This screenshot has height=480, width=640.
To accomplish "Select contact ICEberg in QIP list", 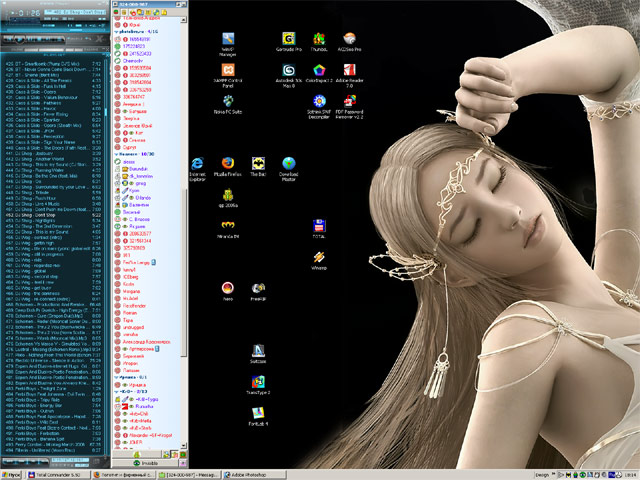I will click(x=130, y=277).
